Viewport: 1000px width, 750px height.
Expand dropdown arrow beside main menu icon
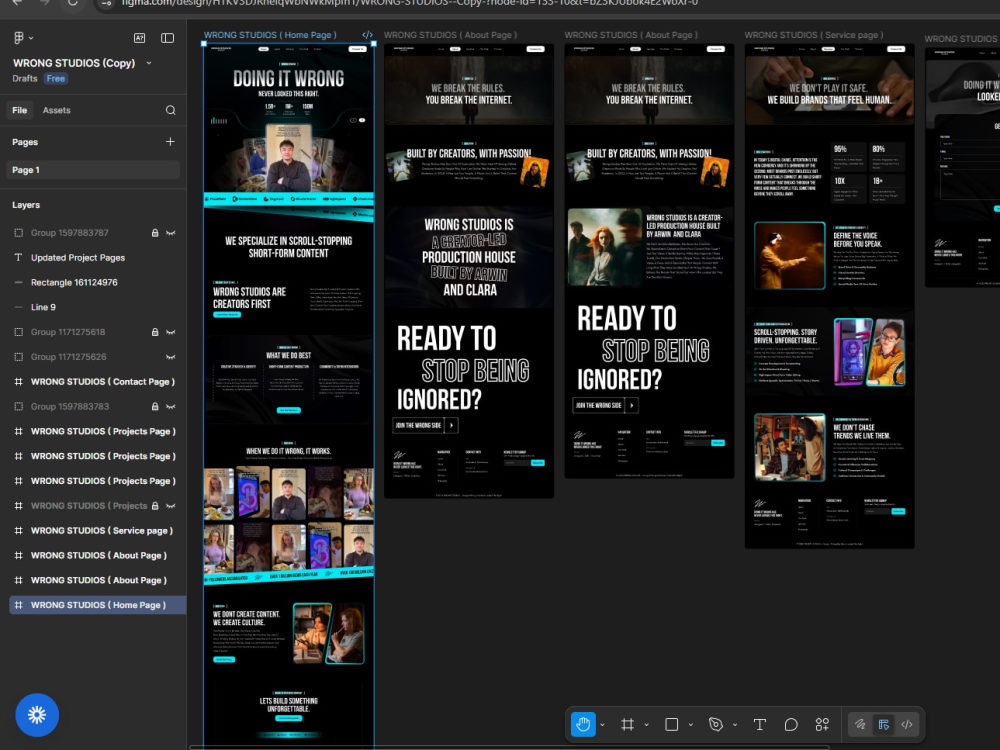pyautogui.click(x=31, y=38)
